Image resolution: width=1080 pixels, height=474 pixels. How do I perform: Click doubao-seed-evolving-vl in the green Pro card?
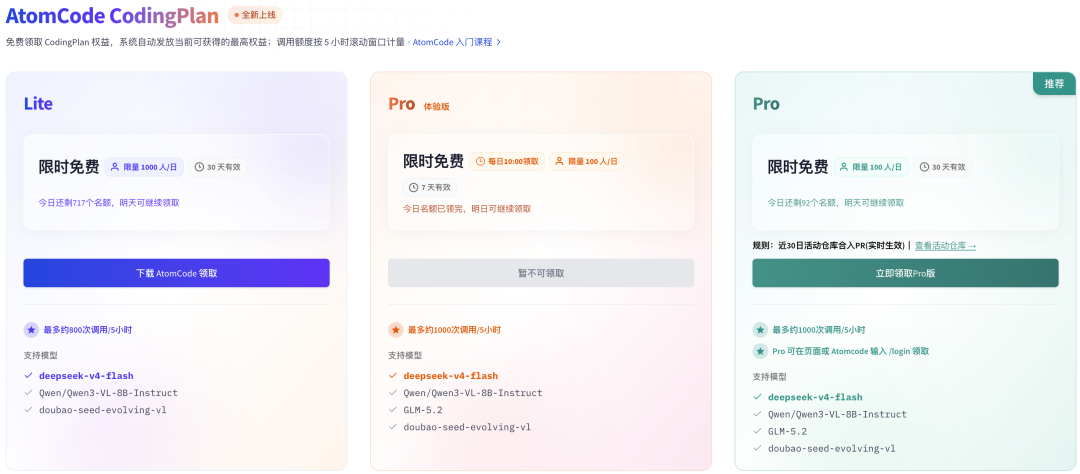(x=832, y=449)
